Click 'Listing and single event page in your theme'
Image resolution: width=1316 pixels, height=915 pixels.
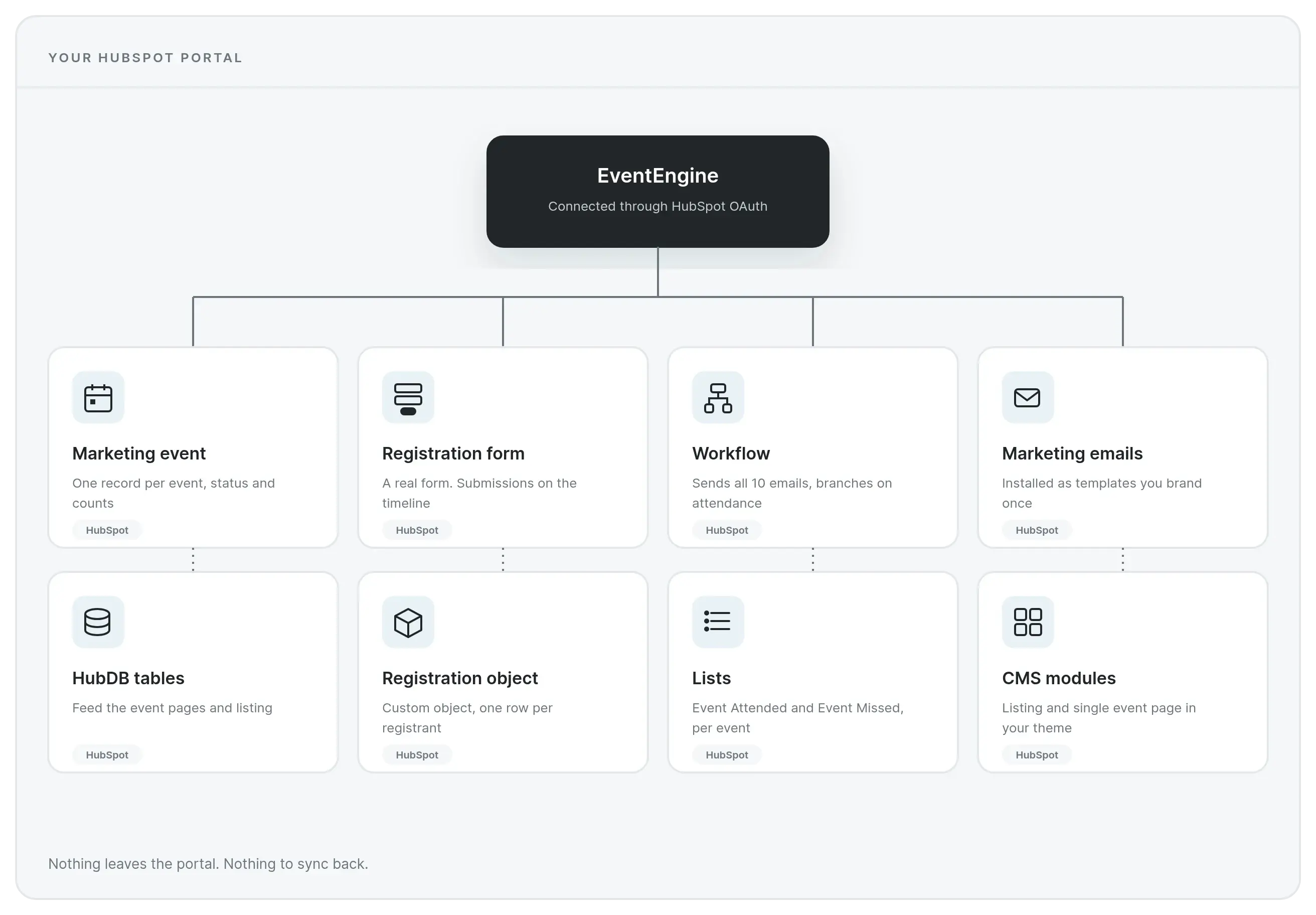1099,718
